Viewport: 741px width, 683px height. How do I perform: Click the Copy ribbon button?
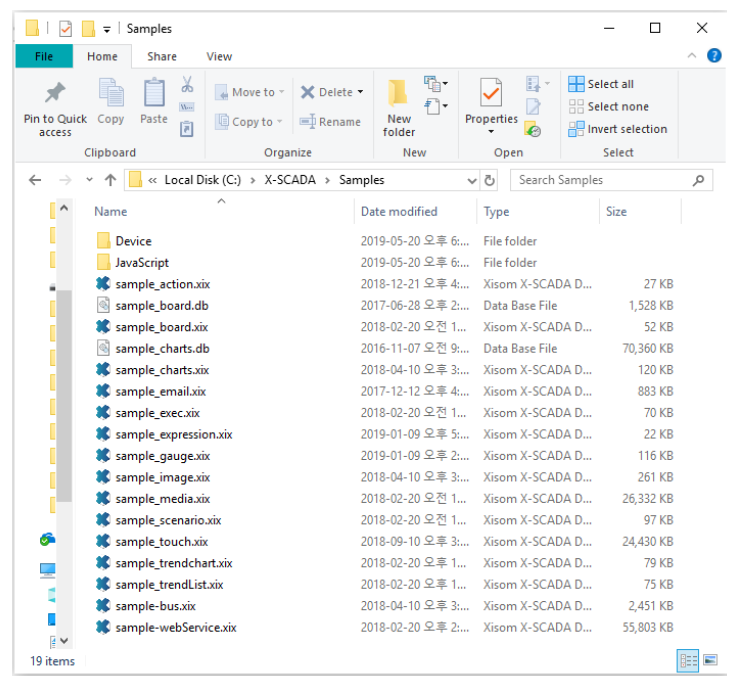111,102
